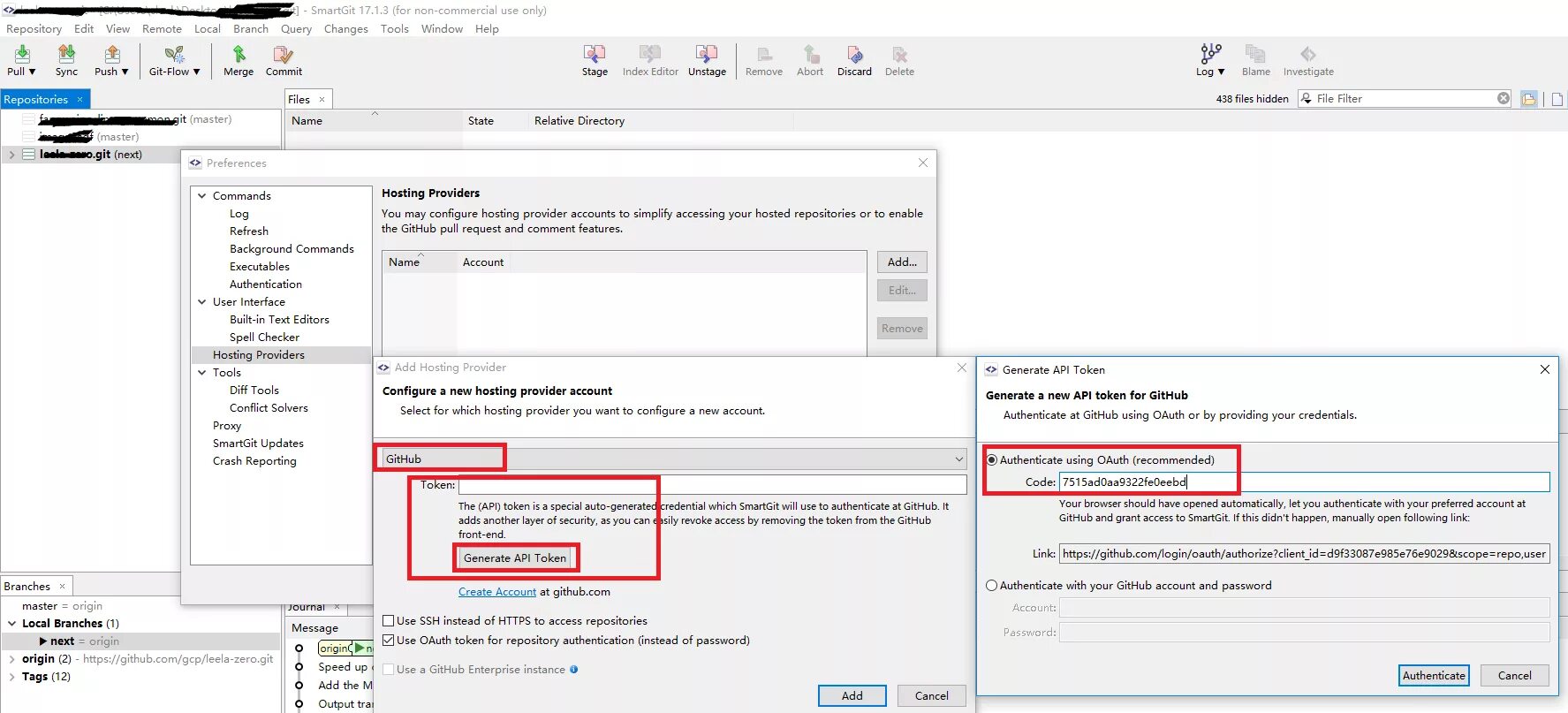Viewport: 1568px width, 713px height.
Task: Click the Unstage toolbar icon
Action: [x=707, y=55]
